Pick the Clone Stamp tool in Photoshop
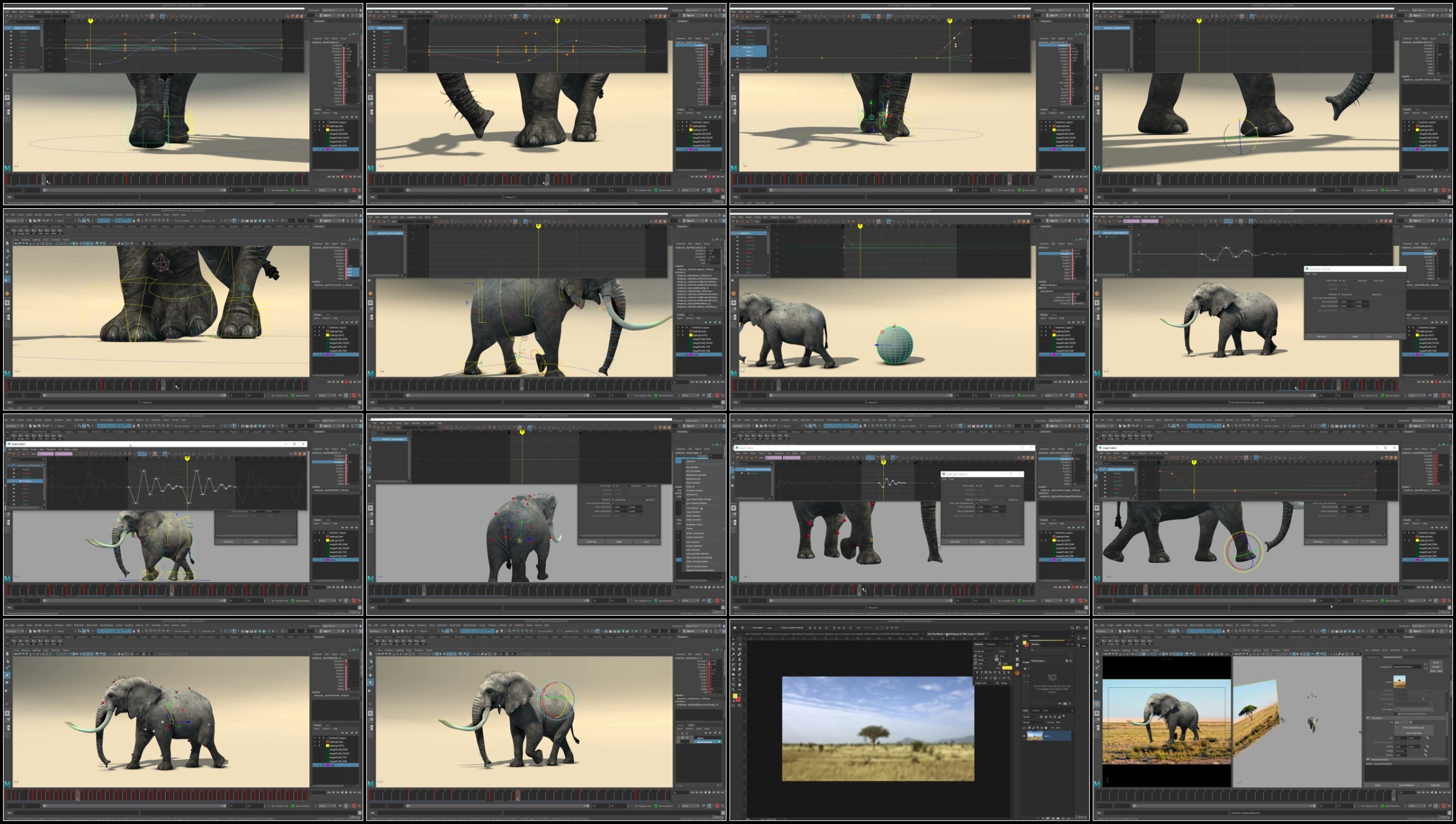Viewport: 1456px width, 824px height. (740, 660)
